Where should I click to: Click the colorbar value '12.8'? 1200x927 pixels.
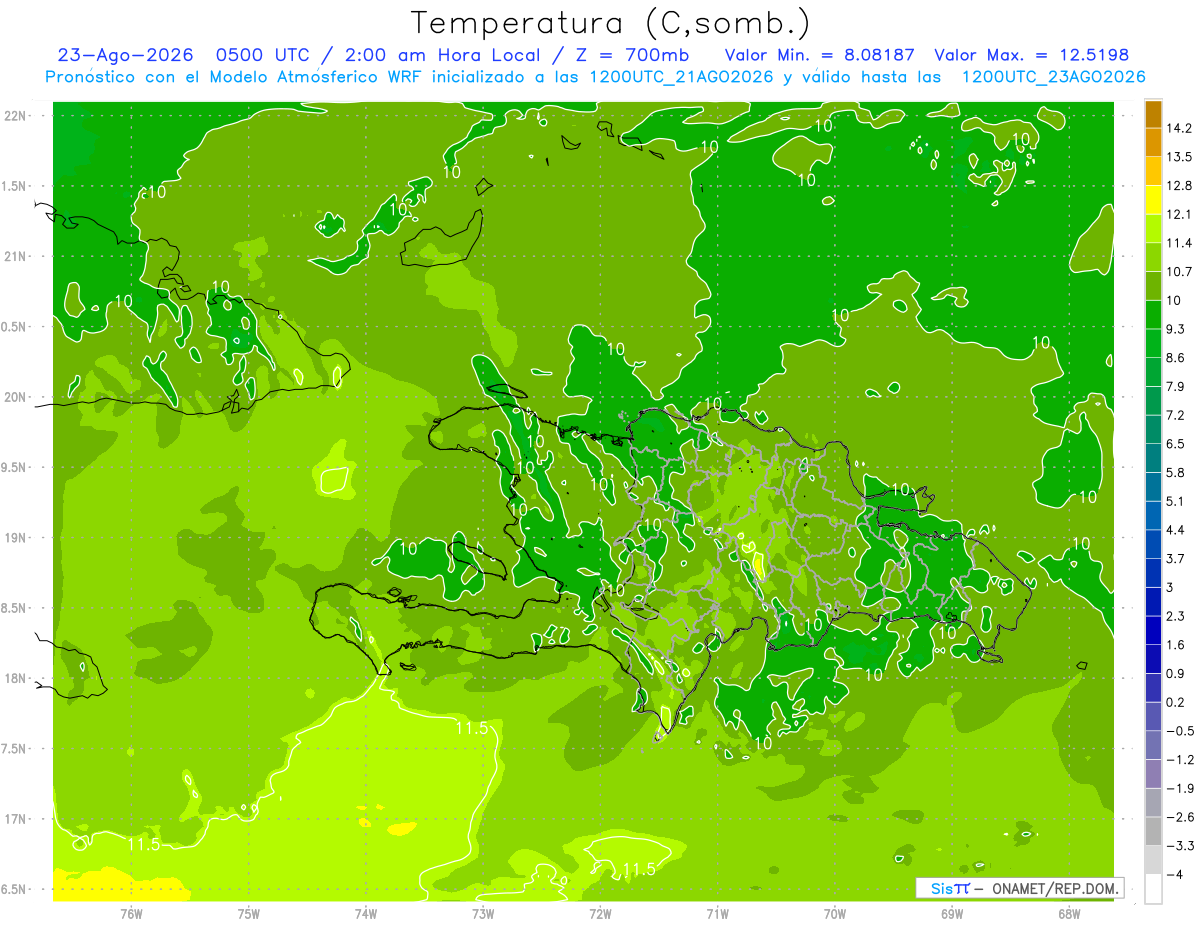1180,186
